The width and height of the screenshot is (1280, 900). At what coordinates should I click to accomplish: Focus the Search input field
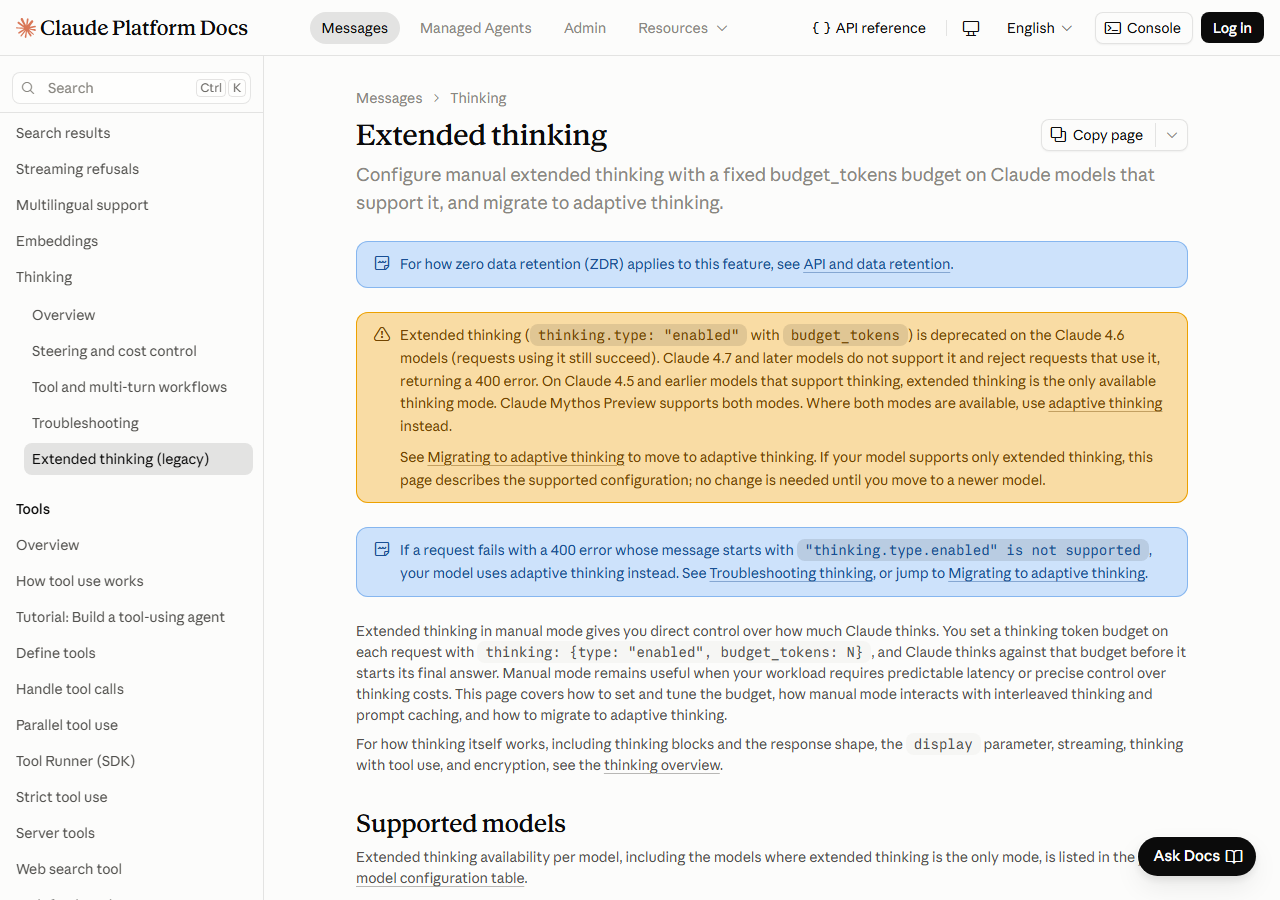(x=131, y=88)
